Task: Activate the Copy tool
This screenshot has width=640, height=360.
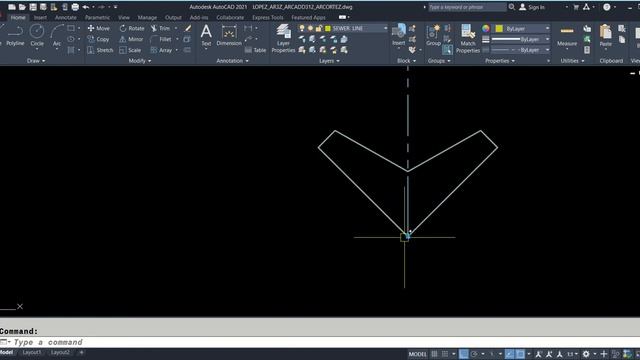Action: (98, 39)
